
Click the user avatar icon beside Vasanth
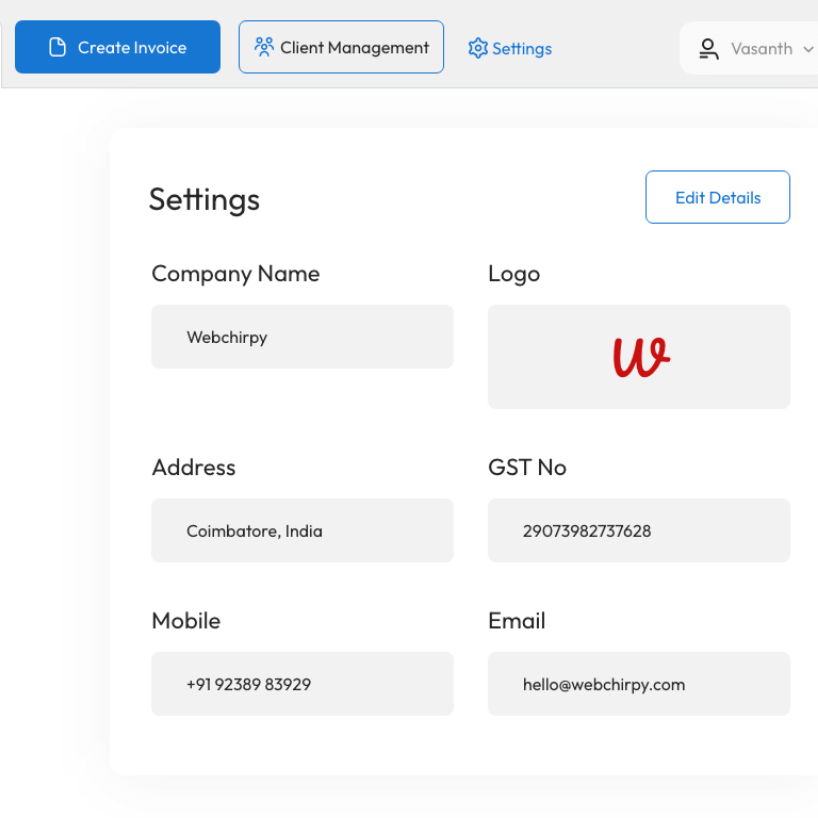[x=708, y=49]
